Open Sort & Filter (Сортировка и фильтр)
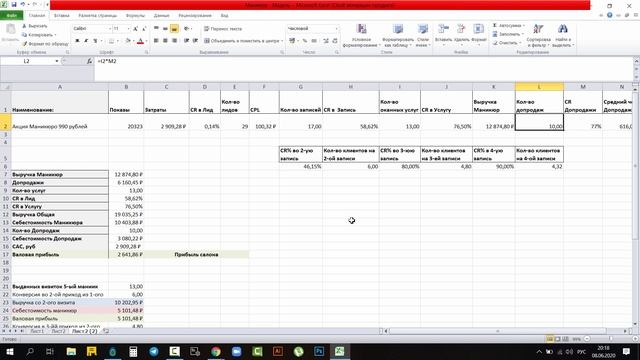The width and height of the screenshot is (640, 360). pyautogui.click(x=538, y=36)
